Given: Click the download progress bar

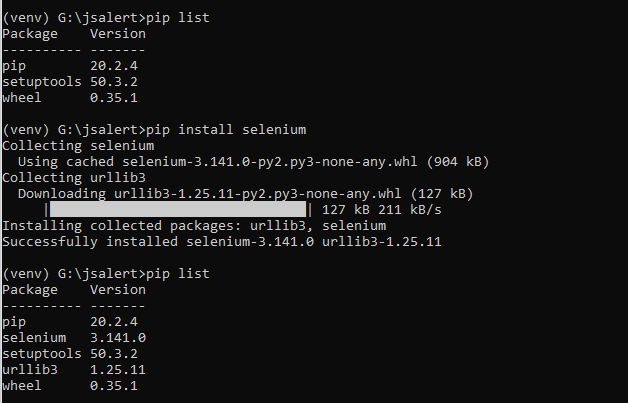Looking at the screenshot, I should (178, 210).
